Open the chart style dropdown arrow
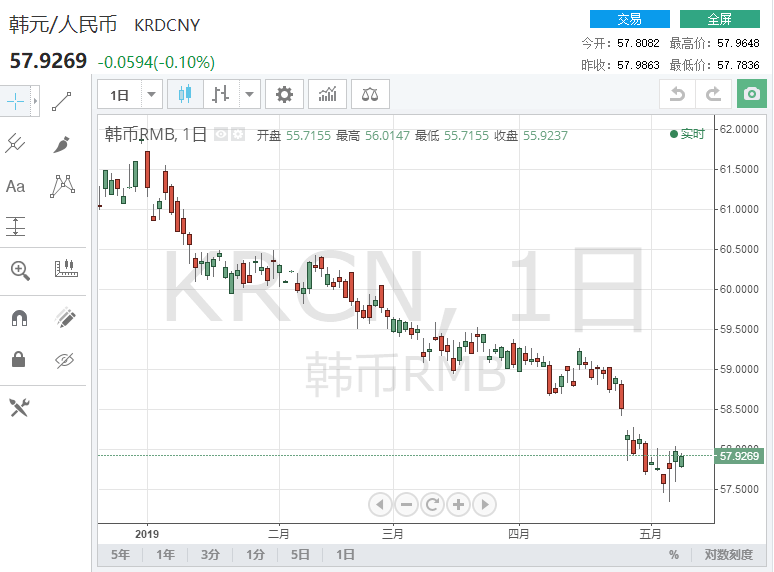 (250, 94)
